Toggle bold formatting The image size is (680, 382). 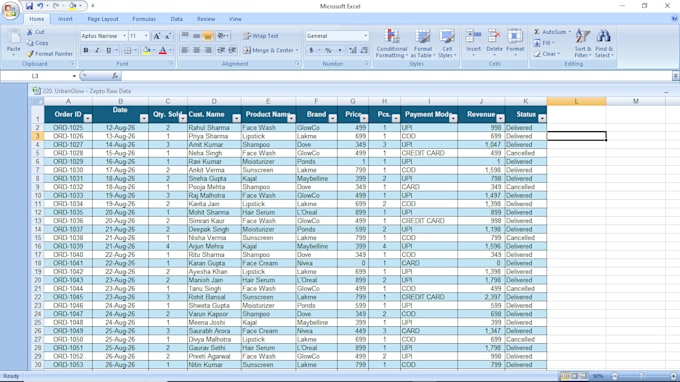(86, 50)
